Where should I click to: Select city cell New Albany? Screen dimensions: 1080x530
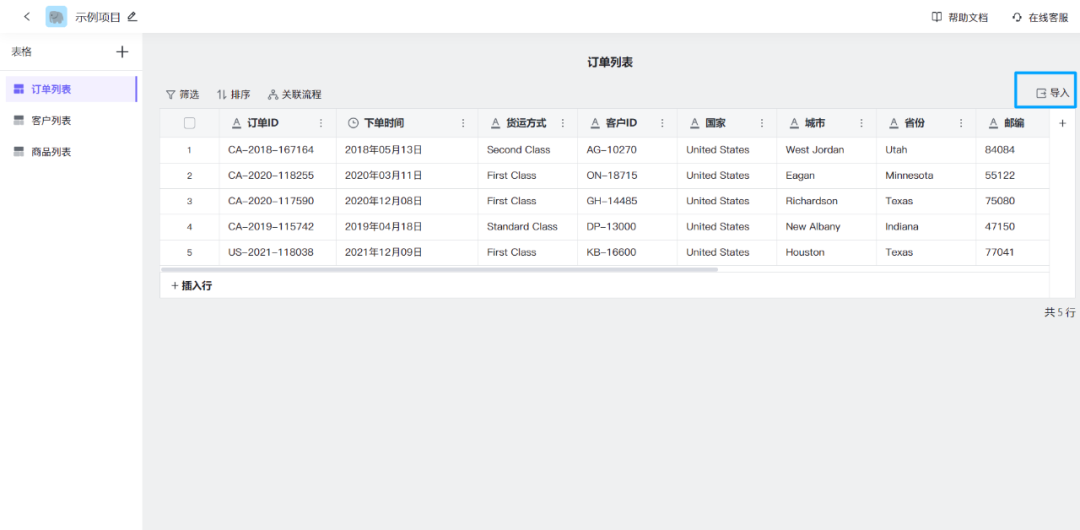pos(827,227)
